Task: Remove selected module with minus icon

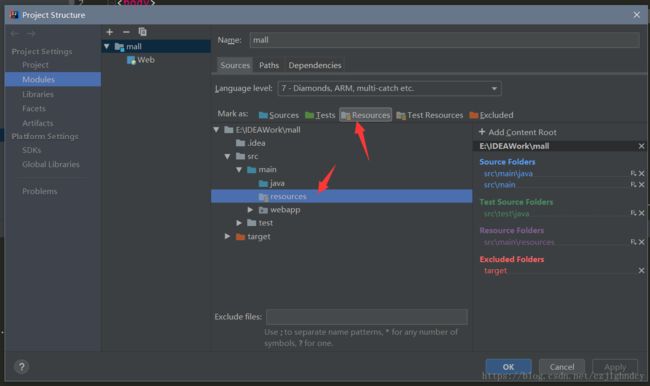Action: point(126,32)
